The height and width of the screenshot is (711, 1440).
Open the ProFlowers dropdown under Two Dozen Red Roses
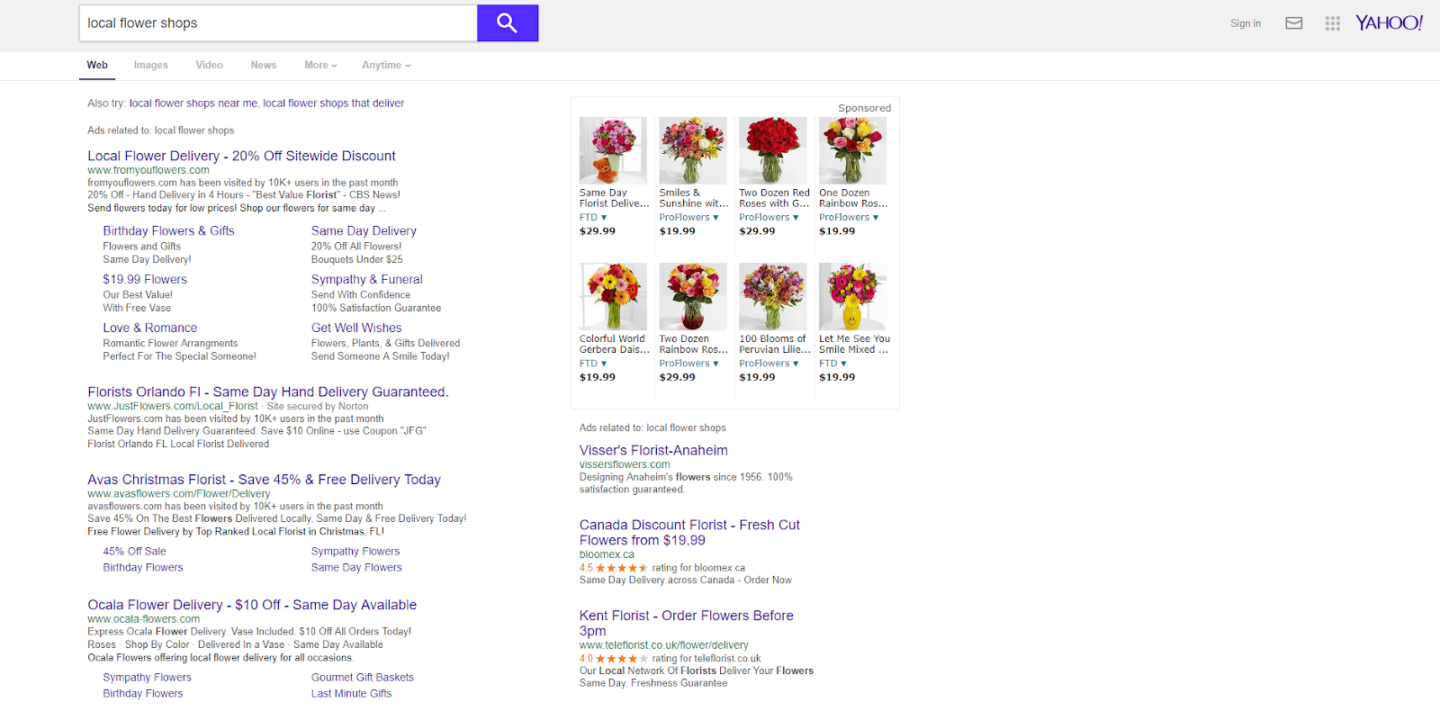769,216
